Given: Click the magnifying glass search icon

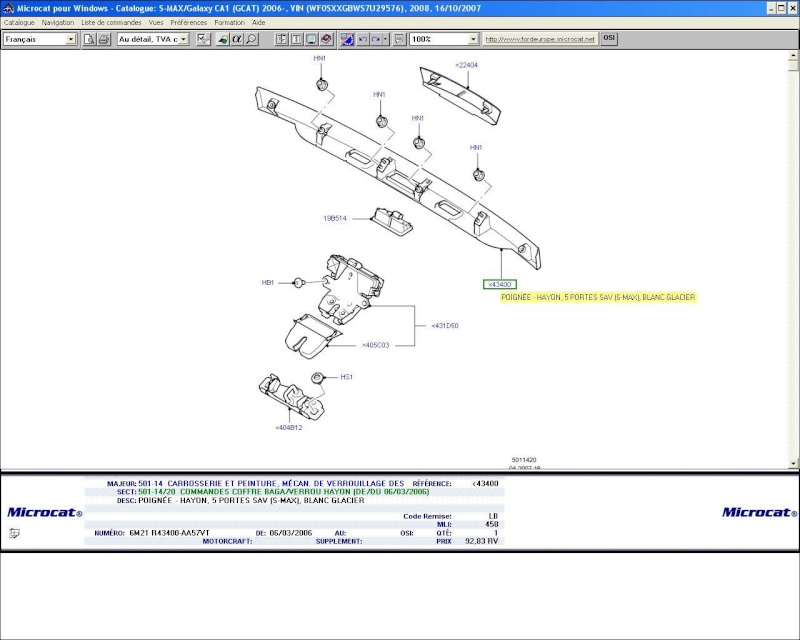Looking at the screenshot, I should point(251,39).
